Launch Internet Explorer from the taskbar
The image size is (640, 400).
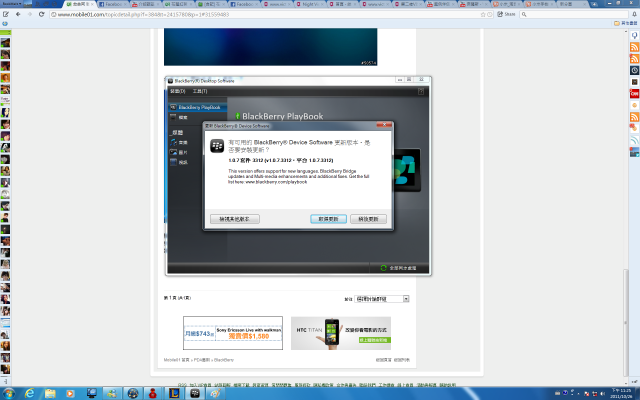pos(29,393)
